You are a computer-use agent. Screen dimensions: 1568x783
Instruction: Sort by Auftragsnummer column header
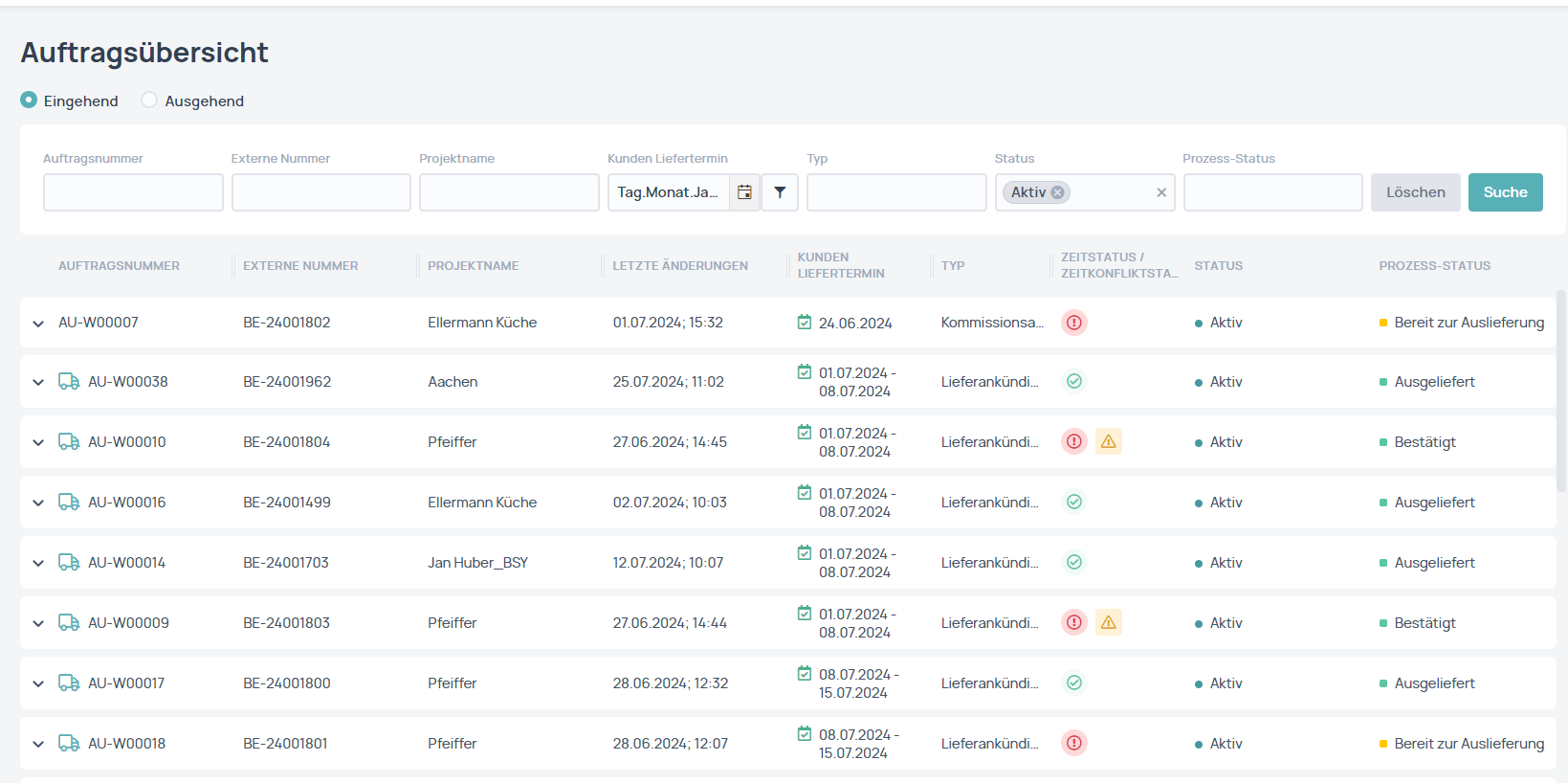119,266
